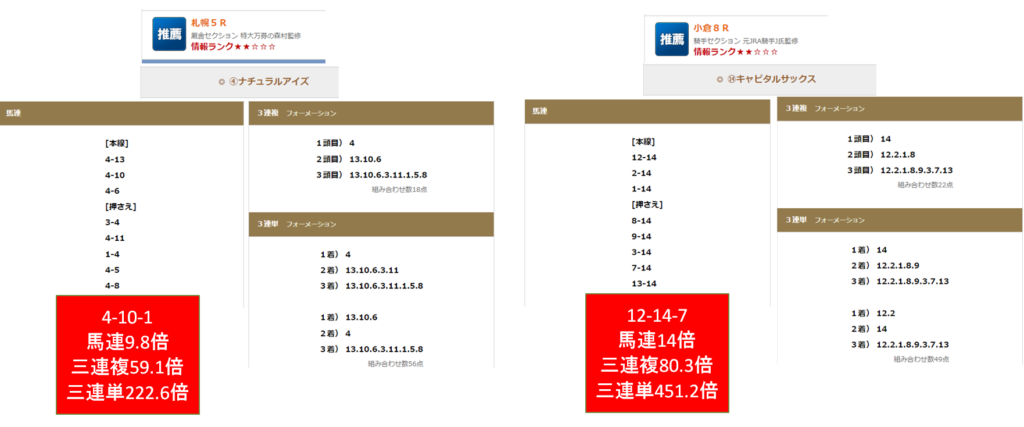Click the circle marker before ④ナチュラルアイズ

pos(221,80)
